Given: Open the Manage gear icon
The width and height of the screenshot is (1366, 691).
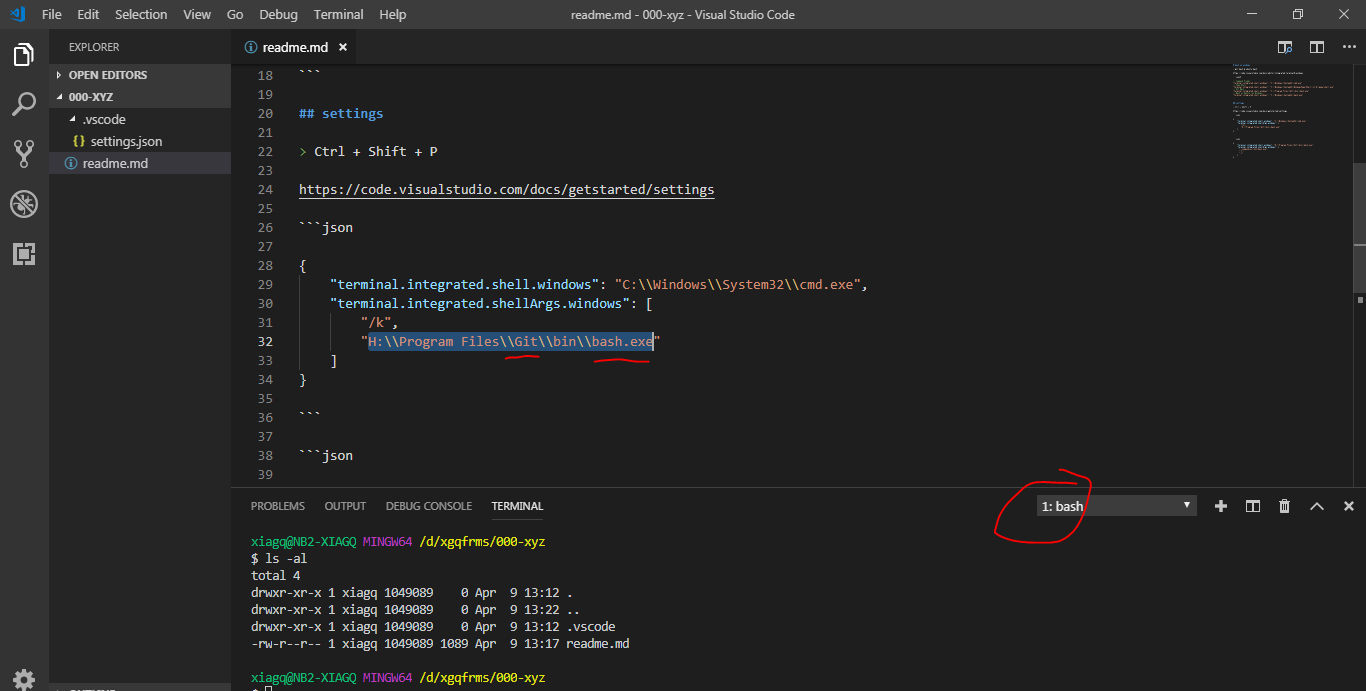Looking at the screenshot, I should [x=24, y=679].
